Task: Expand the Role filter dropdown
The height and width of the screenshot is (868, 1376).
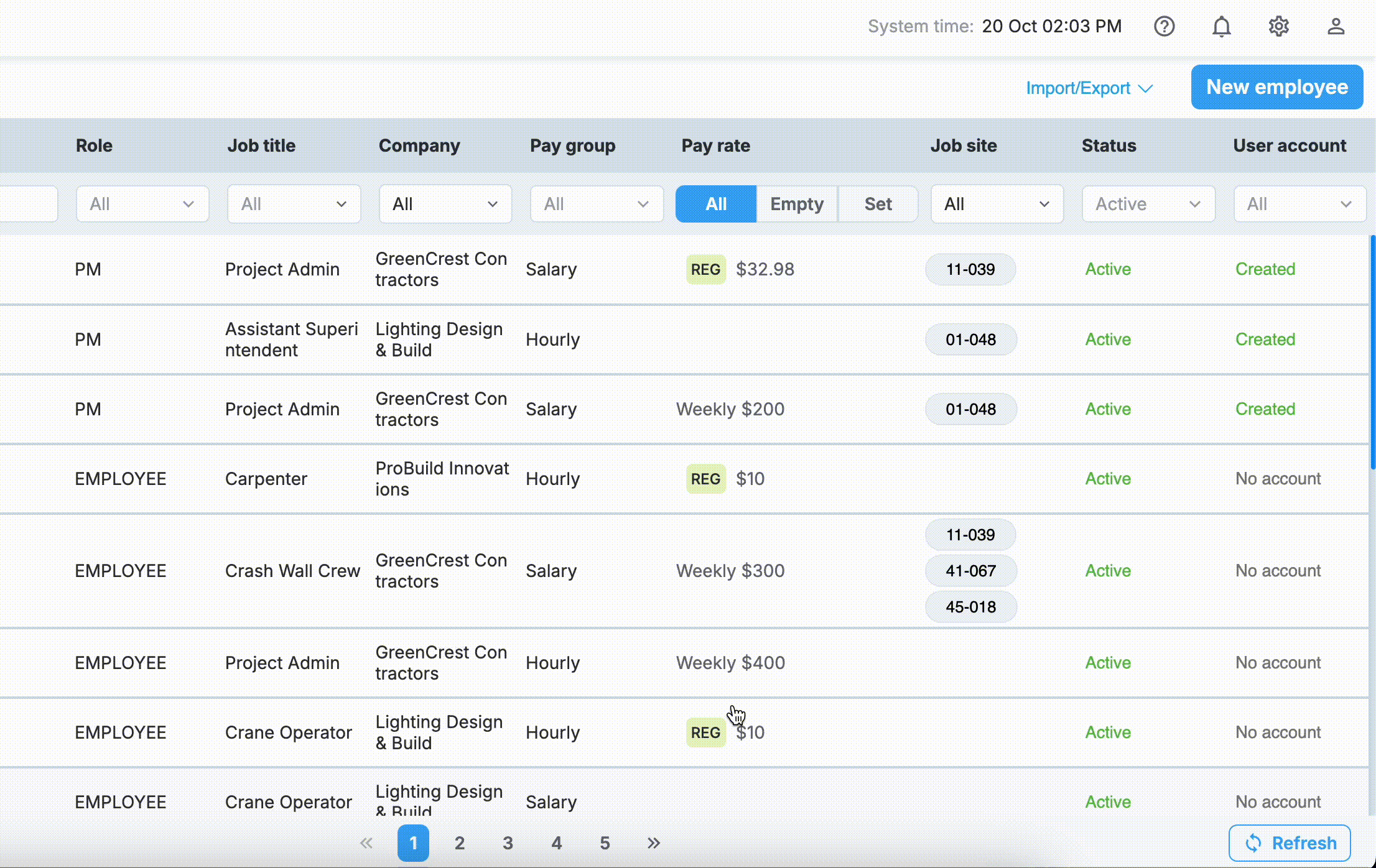Action: (x=140, y=204)
